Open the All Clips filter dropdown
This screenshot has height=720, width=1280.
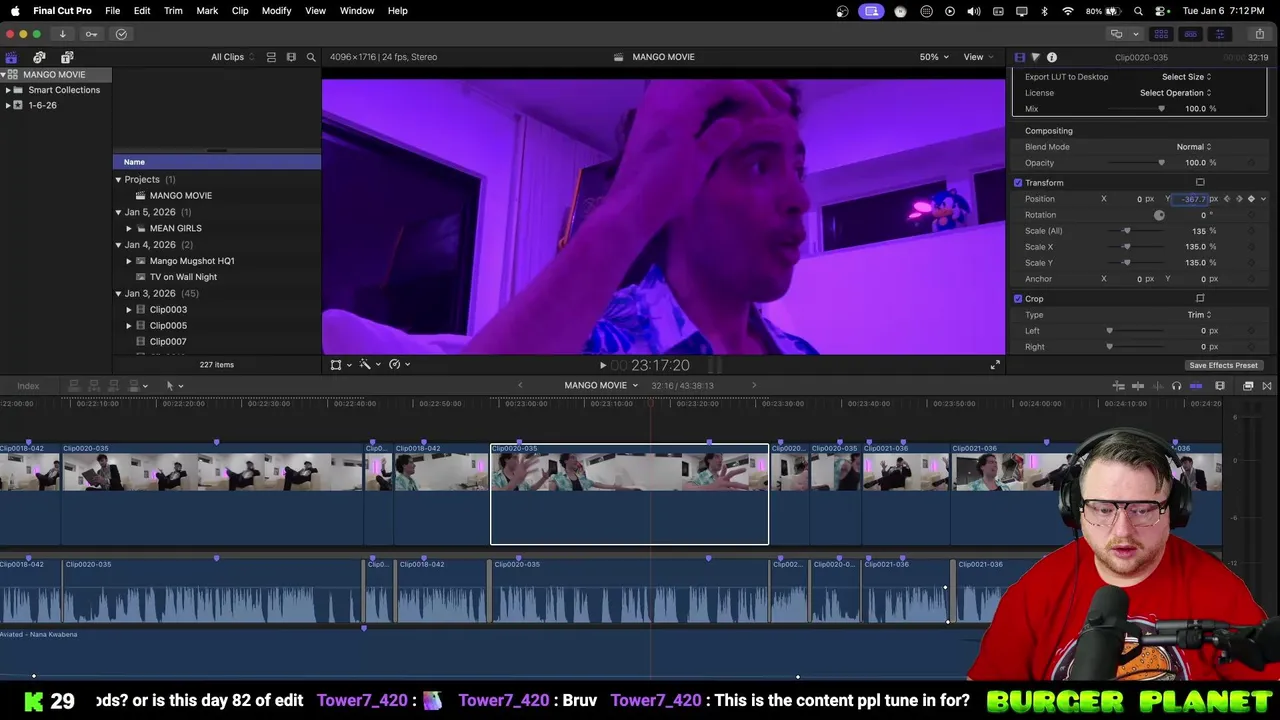(x=232, y=57)
